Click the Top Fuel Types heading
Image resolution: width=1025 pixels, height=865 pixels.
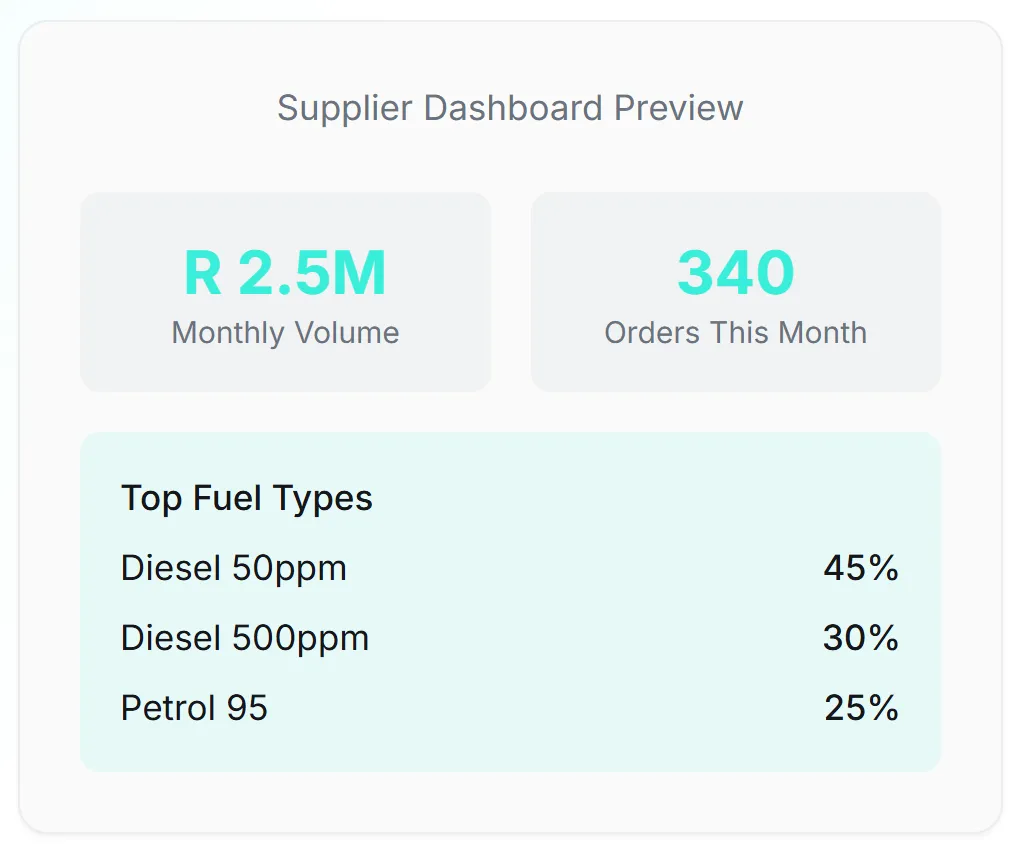pyautogui.click(x=246, y=498)
